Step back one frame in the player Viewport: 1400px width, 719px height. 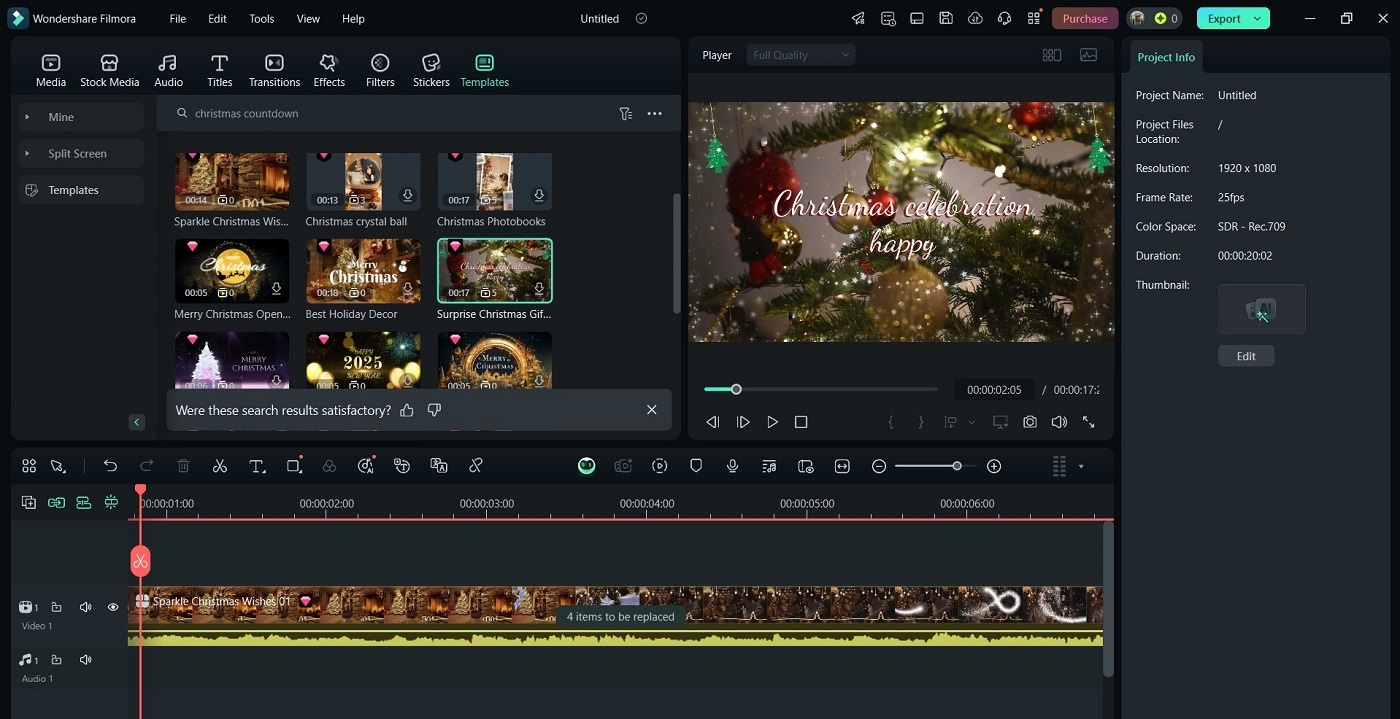[x=712, y=422]
